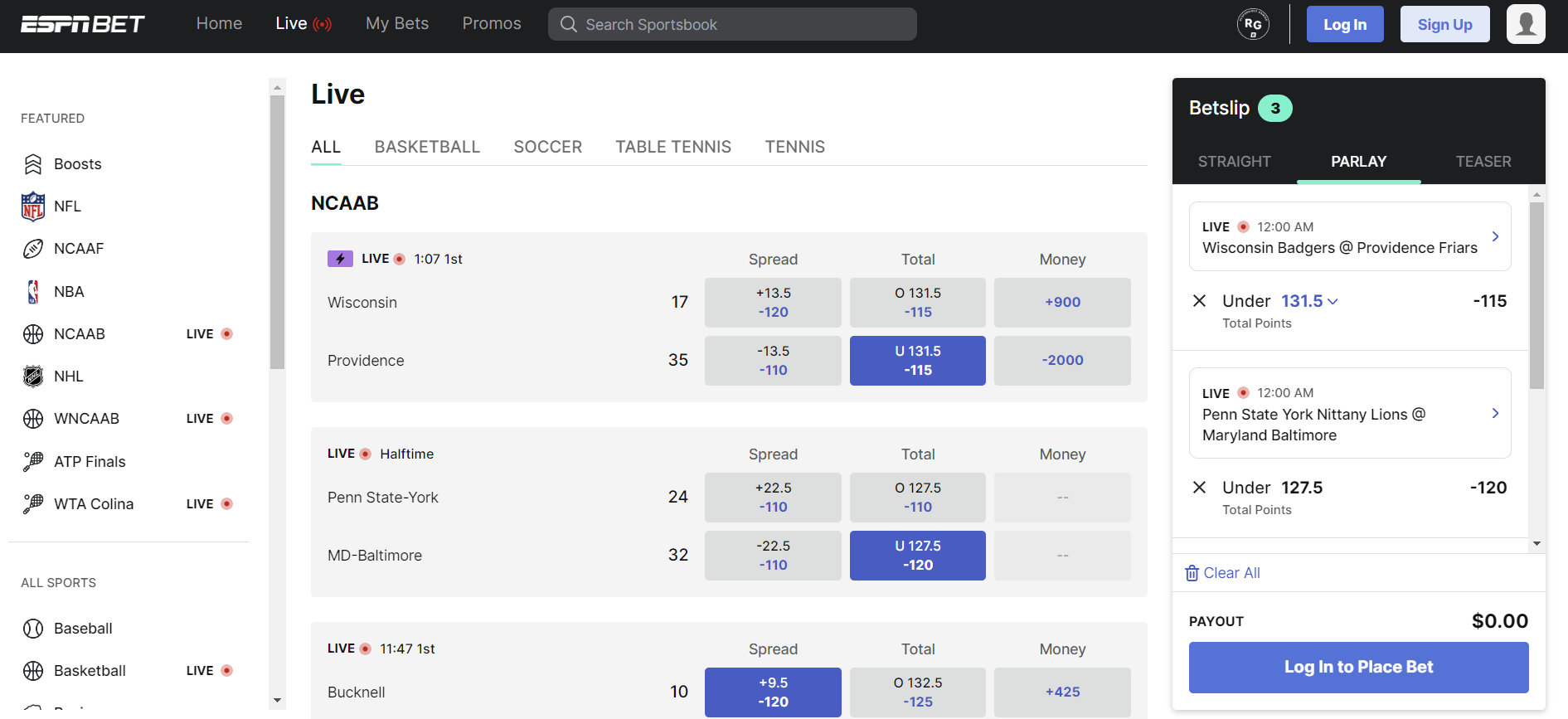Image resolution: width=1568 pixels, height=719 pixels.
Task: Remove Under 131.5 selection from betslip
Action: 1199,301
